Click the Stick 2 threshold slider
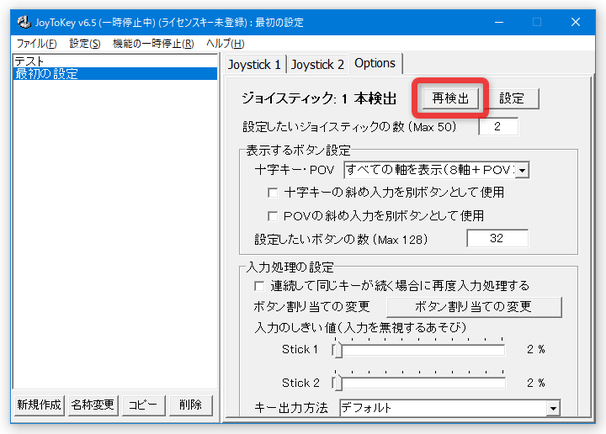This screenshot has width=606, height=434. [418, 383]
